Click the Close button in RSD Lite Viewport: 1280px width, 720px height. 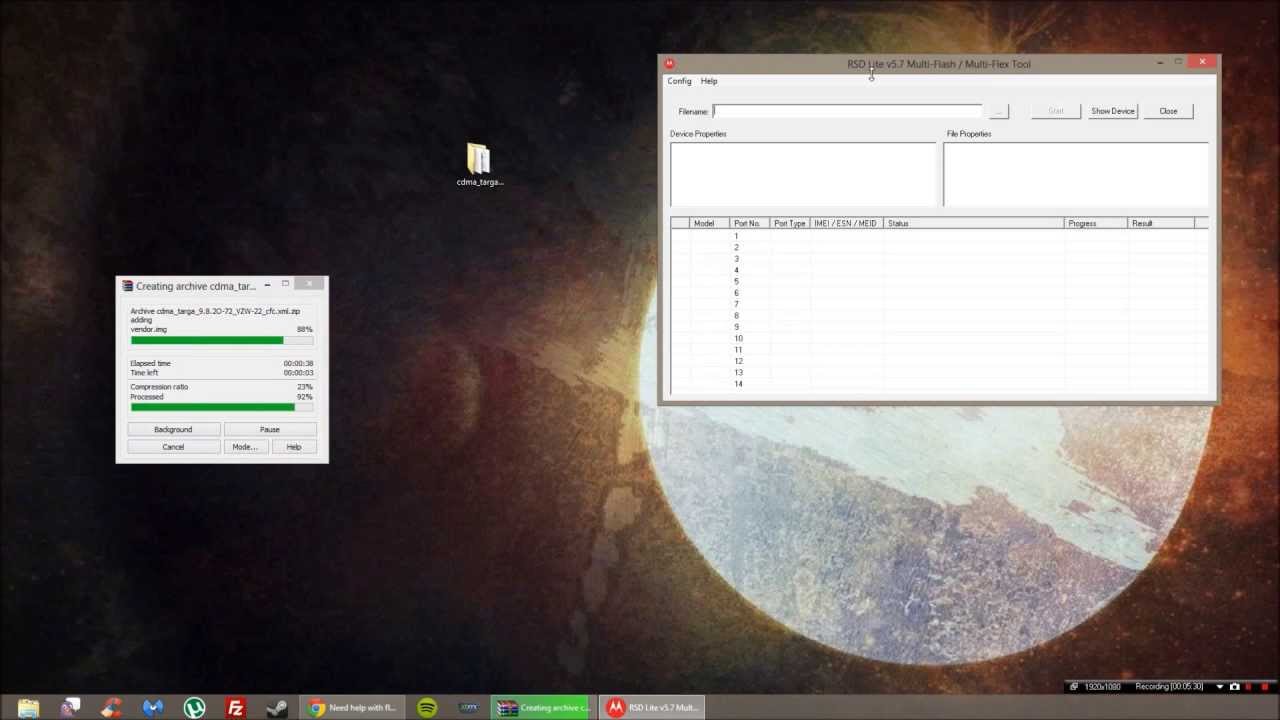coord(1168,111)
